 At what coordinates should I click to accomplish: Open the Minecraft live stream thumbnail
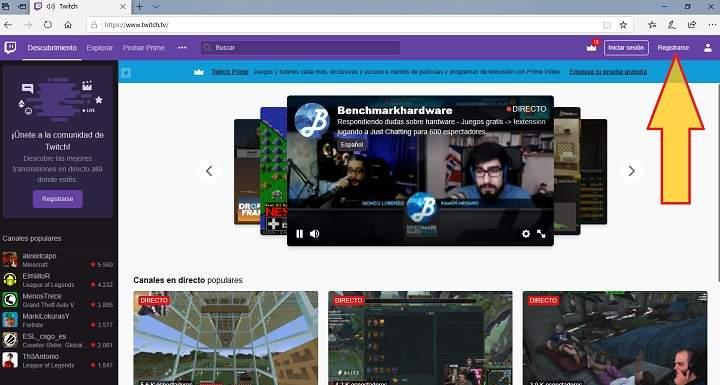point(225,338)
